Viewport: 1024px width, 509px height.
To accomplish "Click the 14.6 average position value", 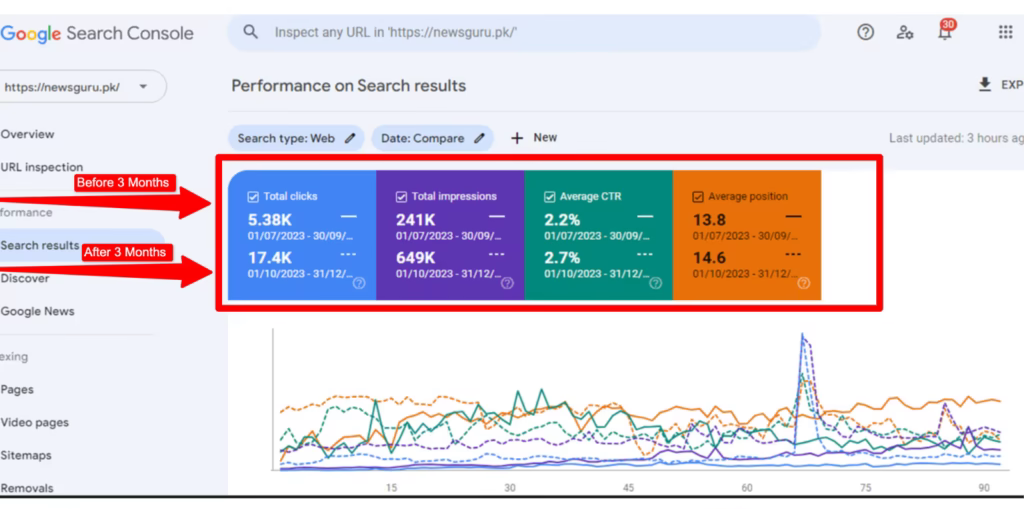I will 709,258.
